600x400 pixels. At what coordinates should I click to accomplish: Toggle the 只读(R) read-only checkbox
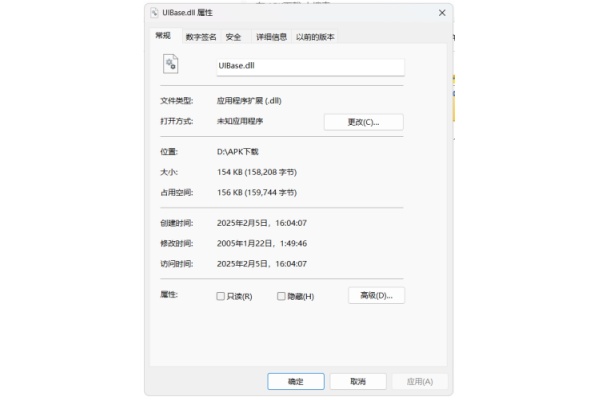221,296
